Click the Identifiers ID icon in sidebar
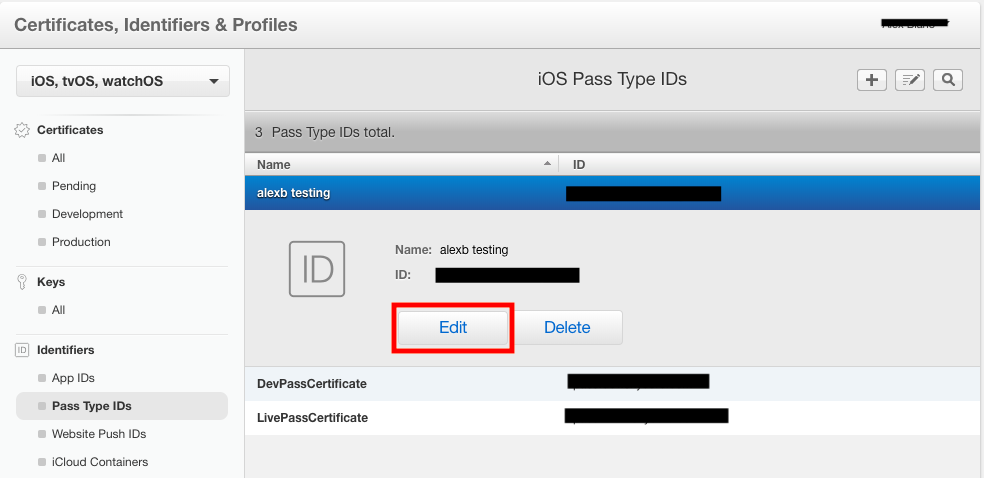 tap(22, 350)
